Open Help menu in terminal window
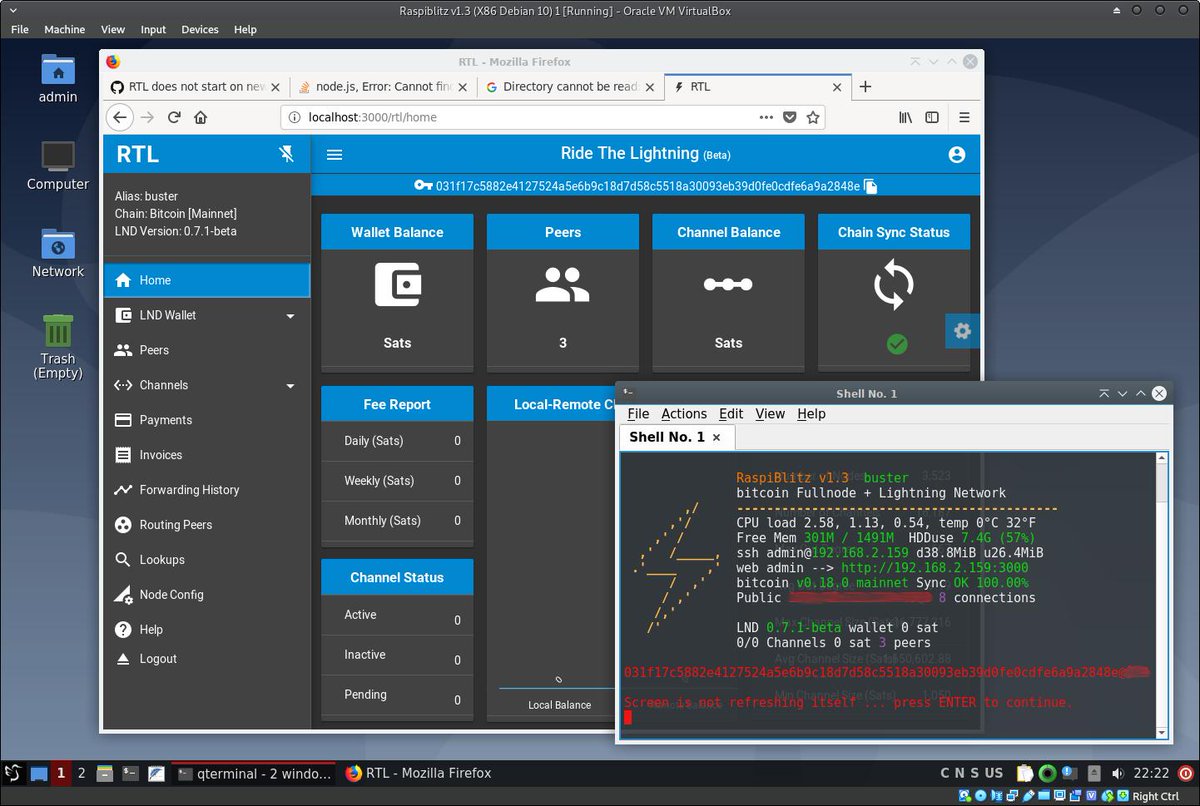Image resolution: width=1200 pixels, height=806 pixels. pyautogui.click(x=811, y=414)
